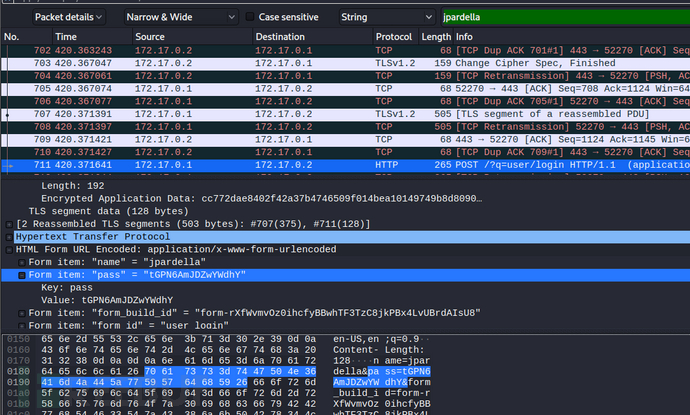Viewport: 690px width, 415px height.
Task: Click ASCII text '_build_i d=form-r' in hex pane
Action: [382, 393]
